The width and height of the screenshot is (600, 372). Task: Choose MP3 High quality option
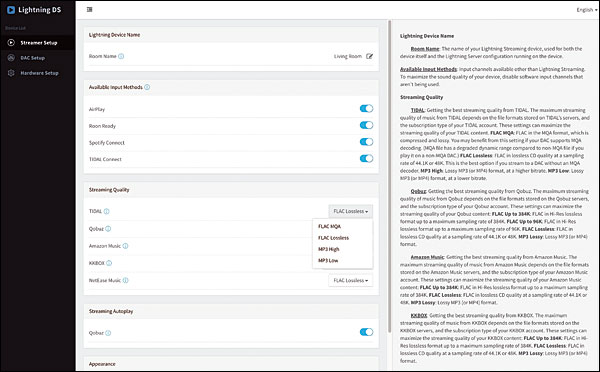329,250
